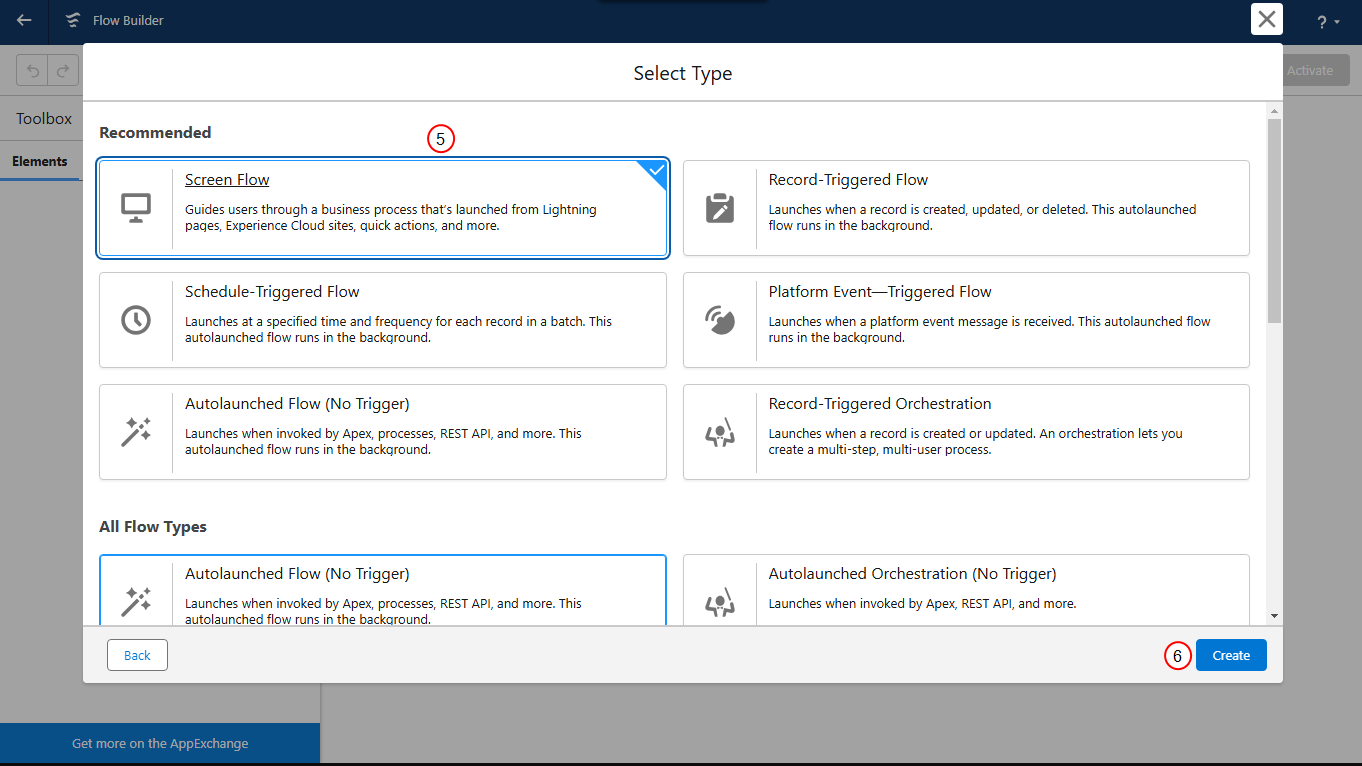Click the Screen Flow description text
Image resolution: width=1362 pixels, height=766 pixels.
(391, 218)
